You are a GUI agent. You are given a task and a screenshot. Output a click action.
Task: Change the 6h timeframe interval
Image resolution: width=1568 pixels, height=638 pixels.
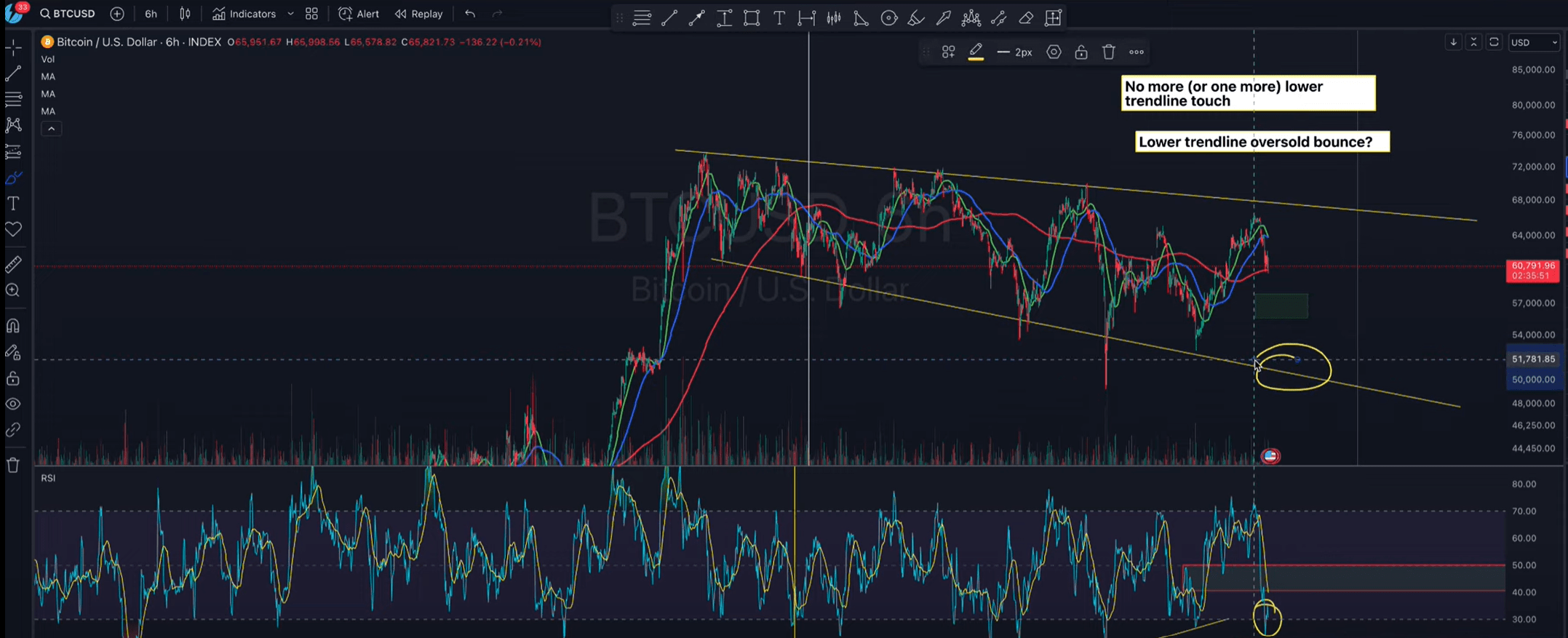coord(151,14)
